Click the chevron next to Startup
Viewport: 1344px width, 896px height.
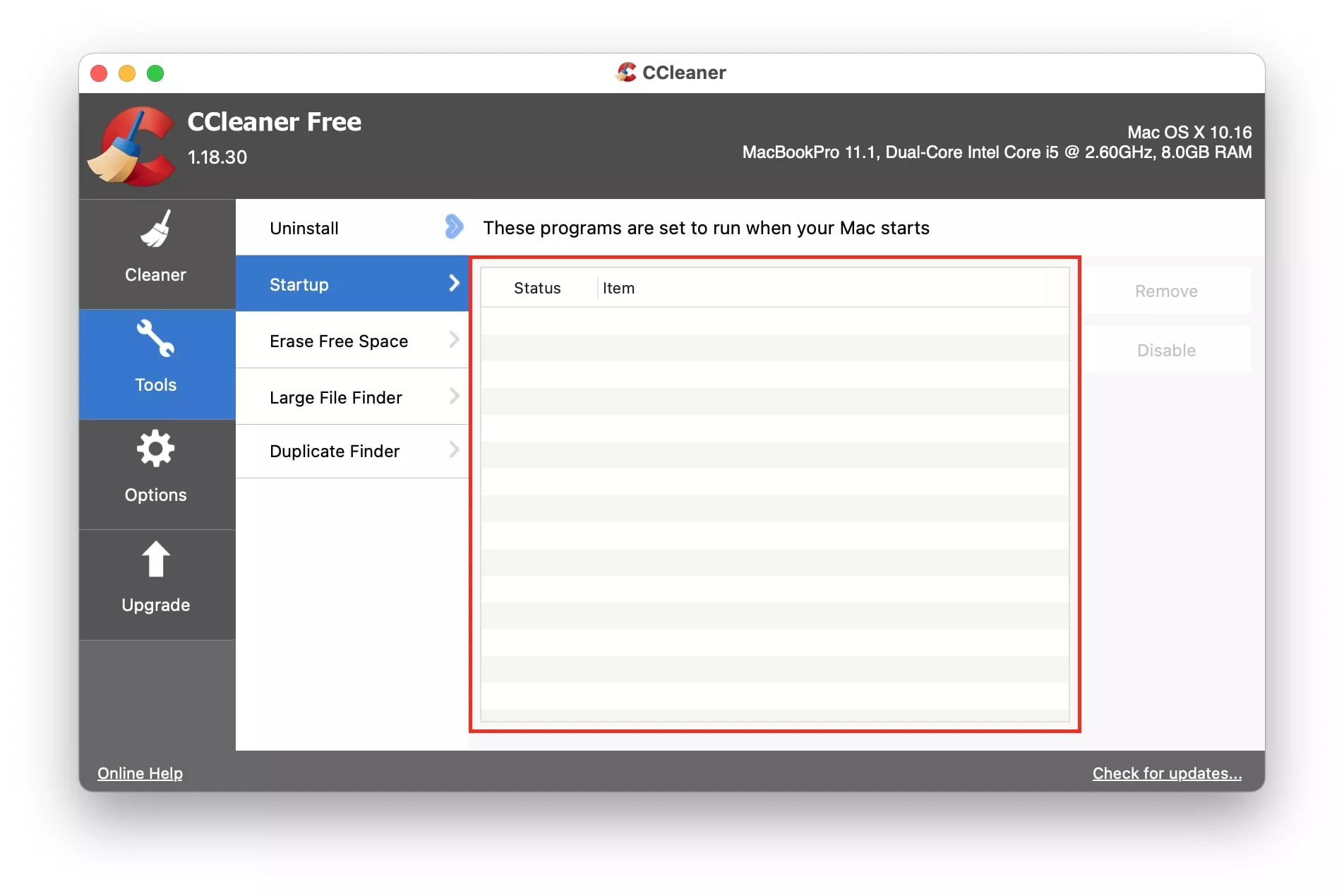click(x=454, y=283)
